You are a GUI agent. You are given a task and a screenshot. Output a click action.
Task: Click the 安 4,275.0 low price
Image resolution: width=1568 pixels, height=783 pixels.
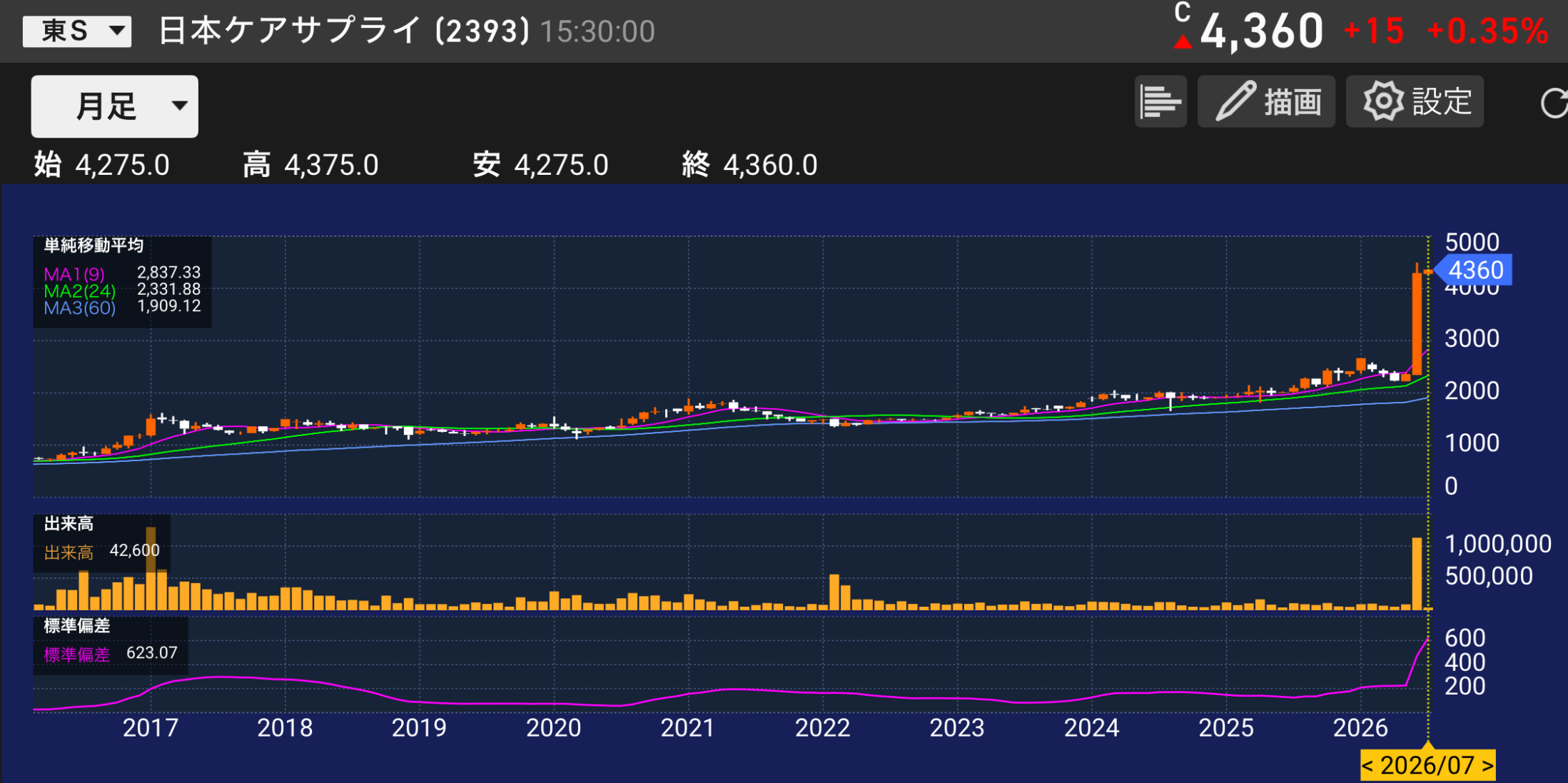click(x=540, y=165)
